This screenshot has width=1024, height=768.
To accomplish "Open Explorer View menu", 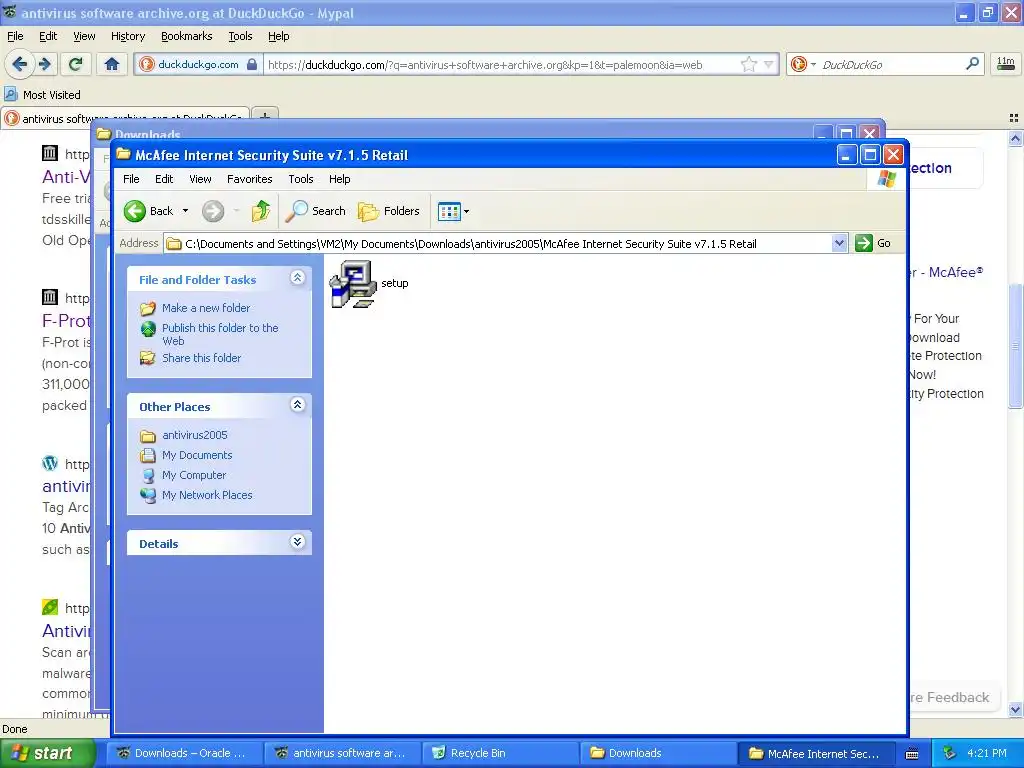I will pyautogui.click(x=200, y=179).
